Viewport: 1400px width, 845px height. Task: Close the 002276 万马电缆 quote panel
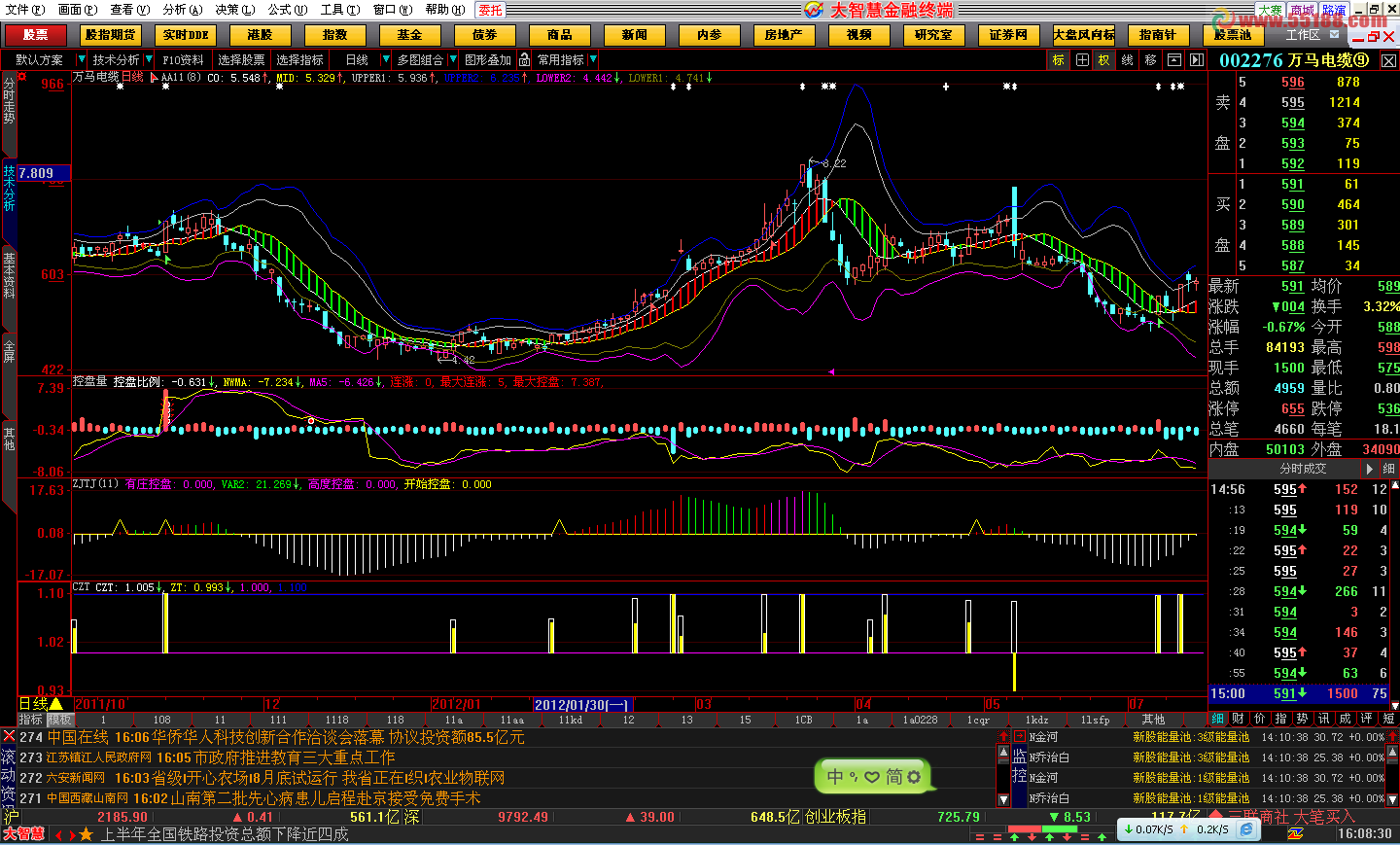tap(1389, 60)
